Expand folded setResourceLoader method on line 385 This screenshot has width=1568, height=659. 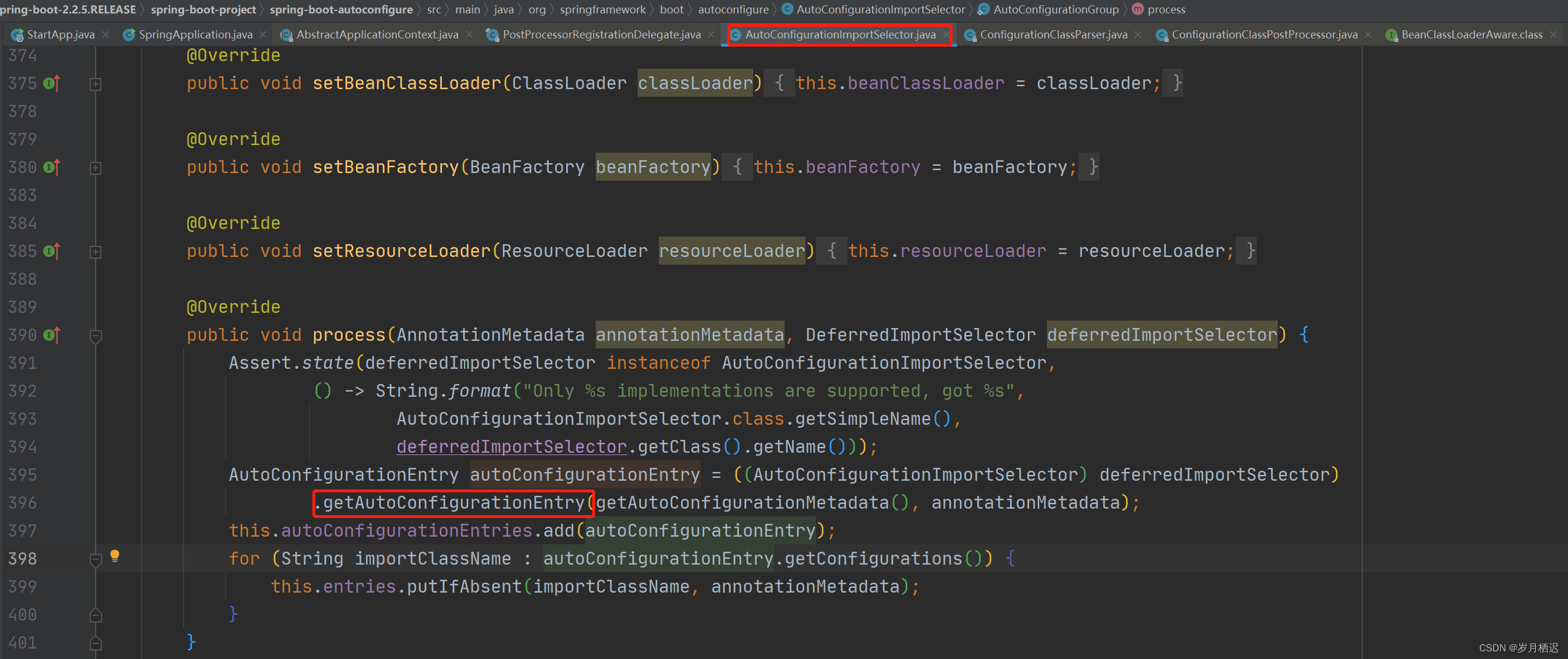coord(96,252)
